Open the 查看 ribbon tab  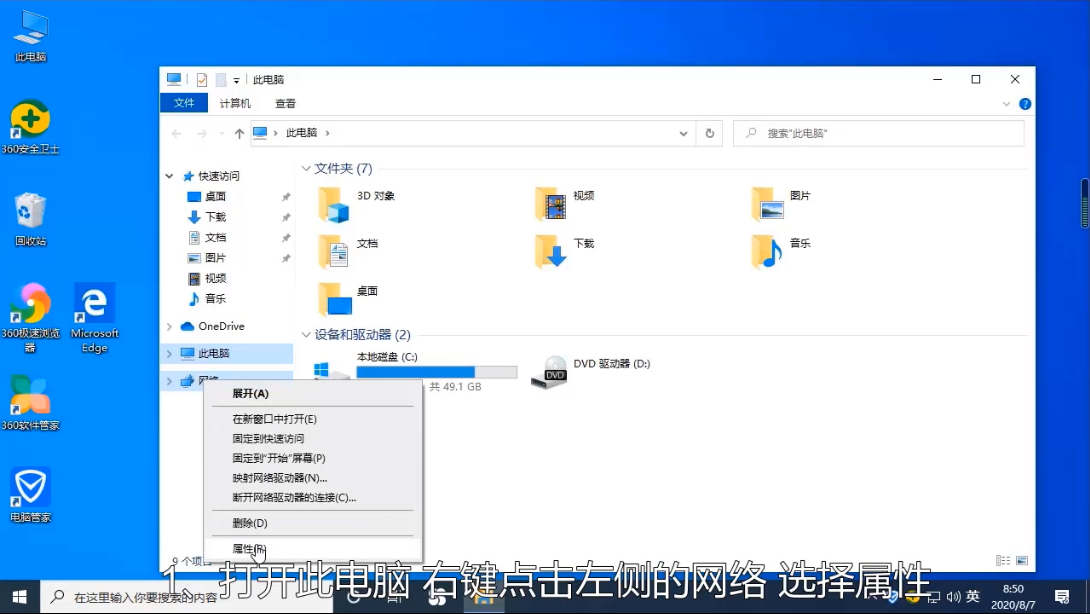[285, 103]
